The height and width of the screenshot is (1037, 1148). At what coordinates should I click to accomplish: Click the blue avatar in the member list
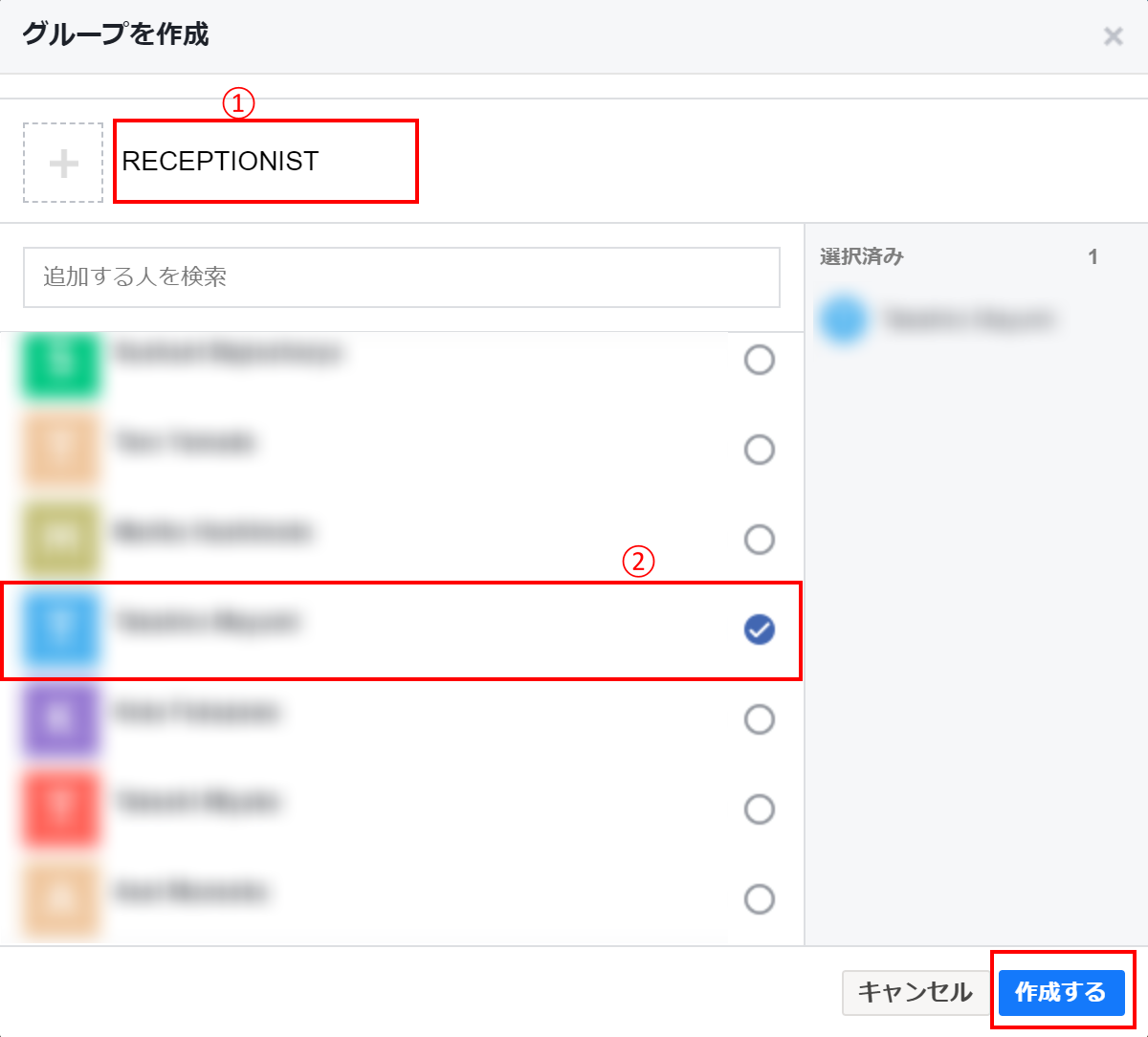point(61,629)
